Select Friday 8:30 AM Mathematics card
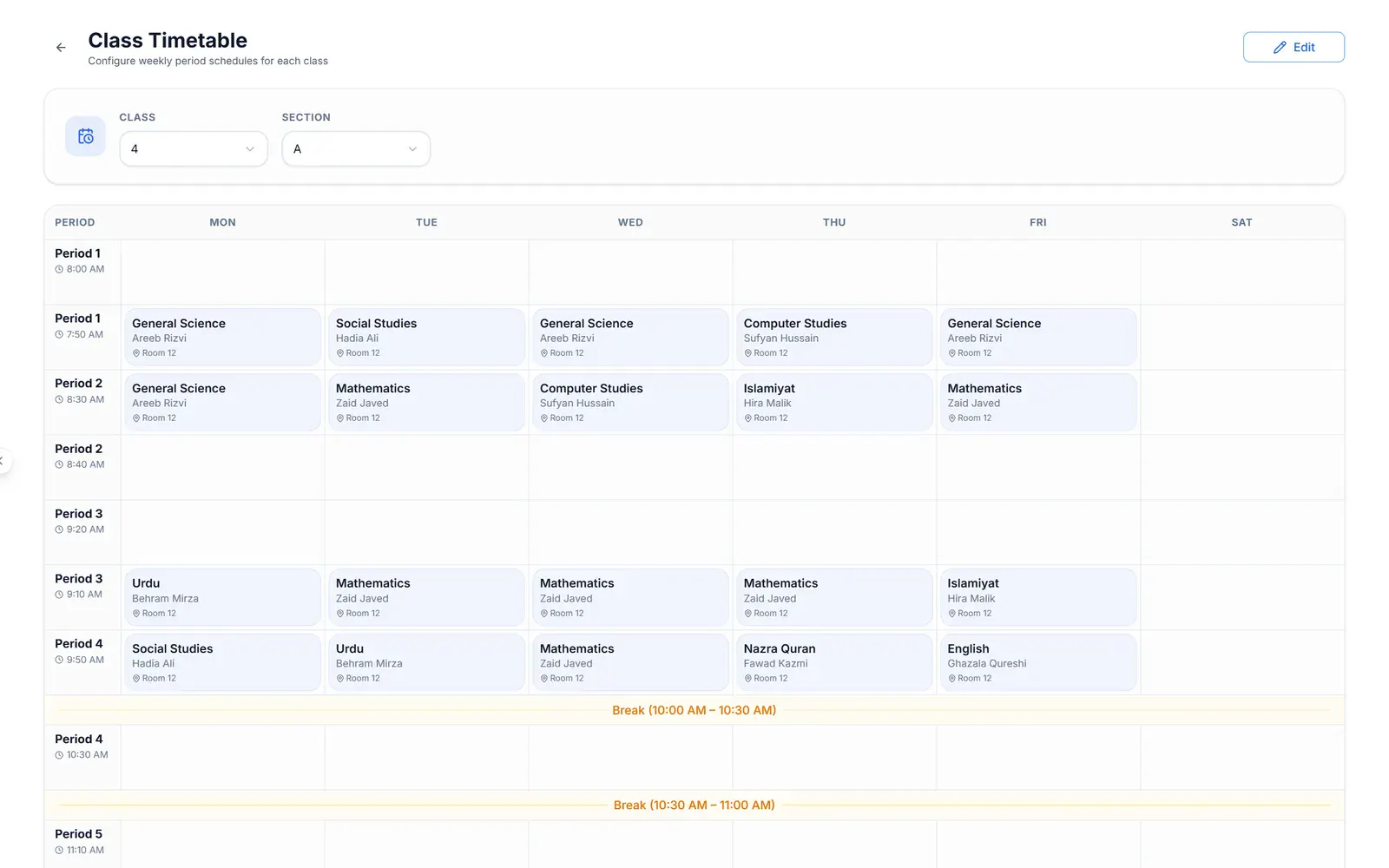Image resolution: width=1389 pixels, height=868 pixels. 1038,403
